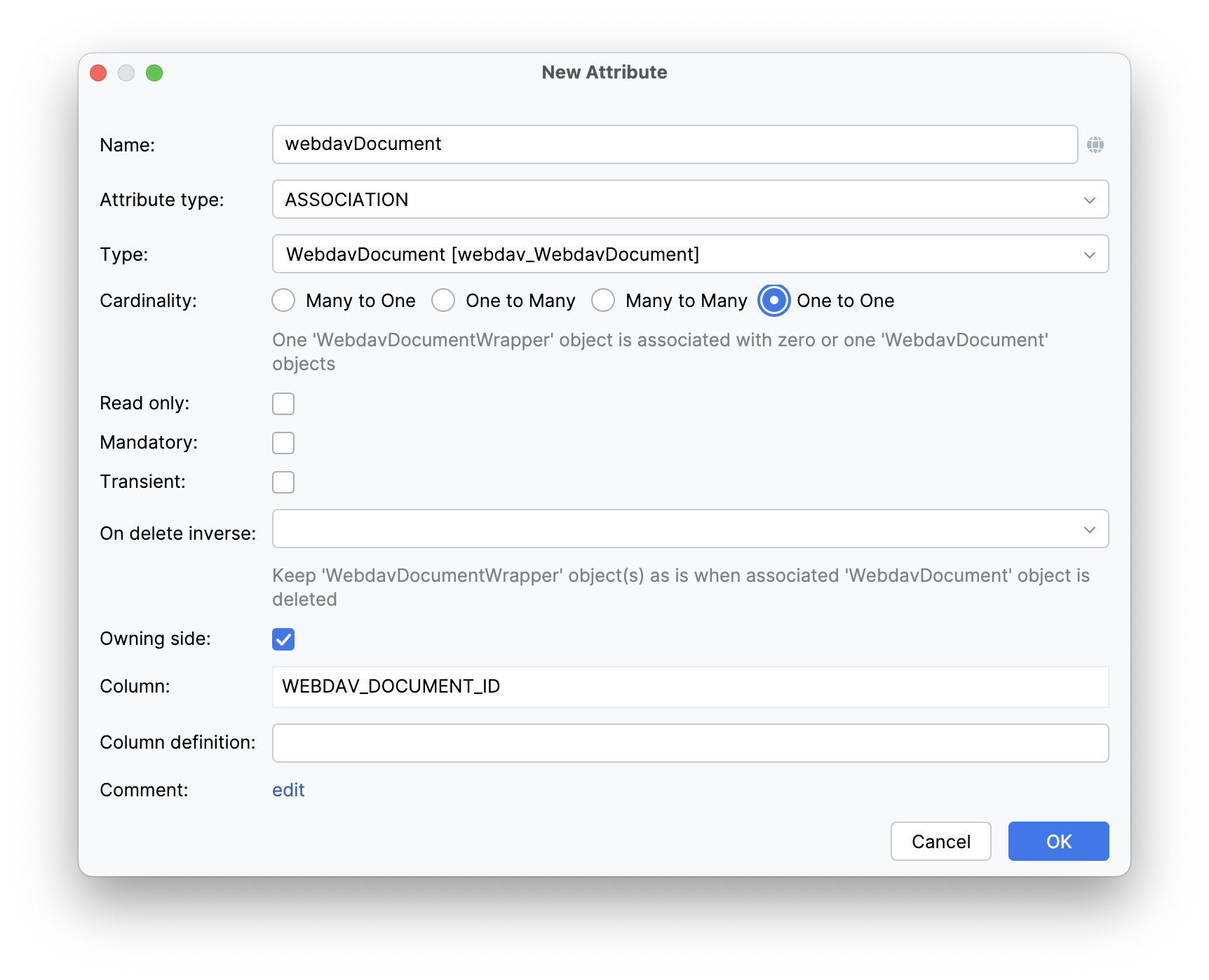Viewport: 1209px width, 980px height.
Task: Click the empty Column definition field
Action: (x=631, y=742)
